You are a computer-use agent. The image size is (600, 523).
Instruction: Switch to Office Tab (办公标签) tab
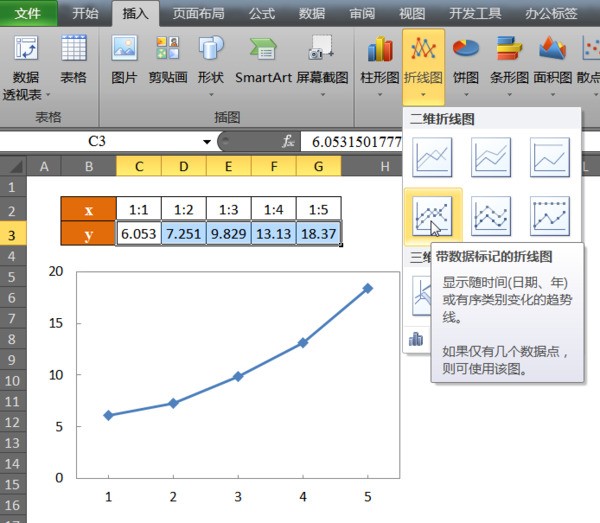[551, 13]
